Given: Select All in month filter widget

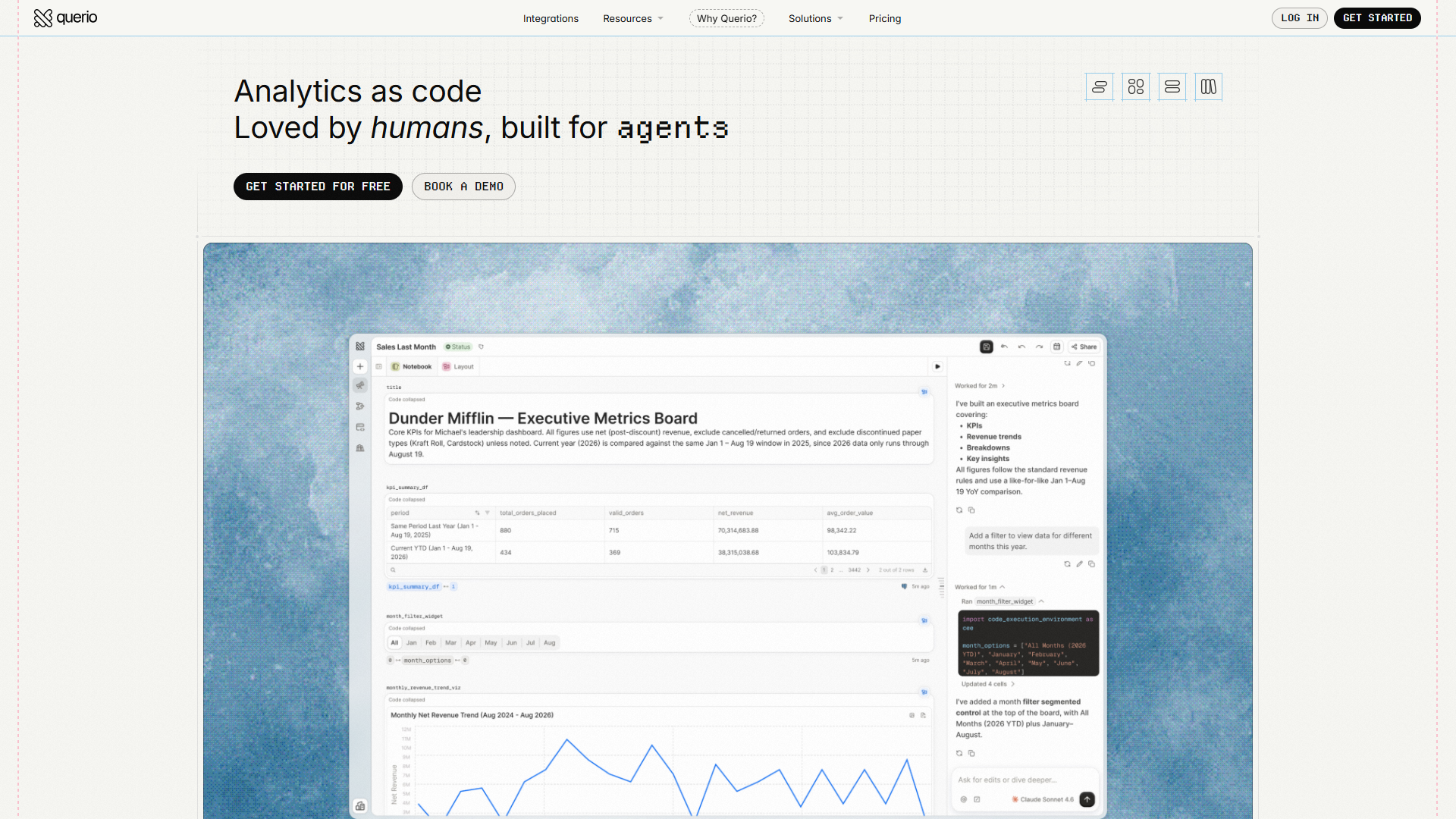Looking at the screenshot, I should tap(394, 643).
